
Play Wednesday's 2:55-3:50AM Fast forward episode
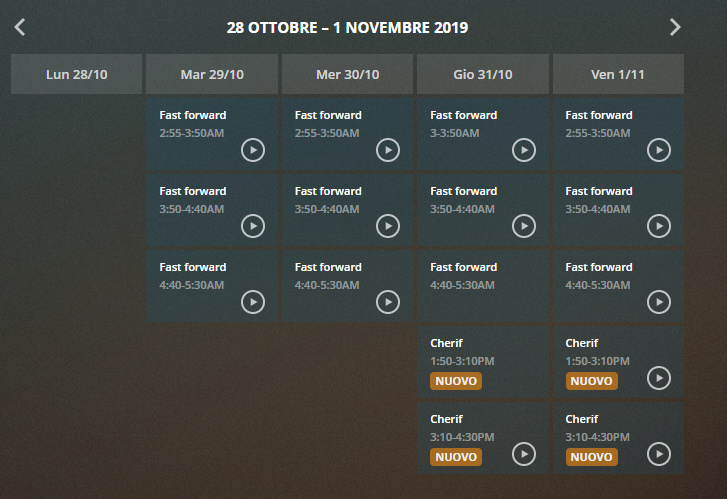tap(388, 150)
